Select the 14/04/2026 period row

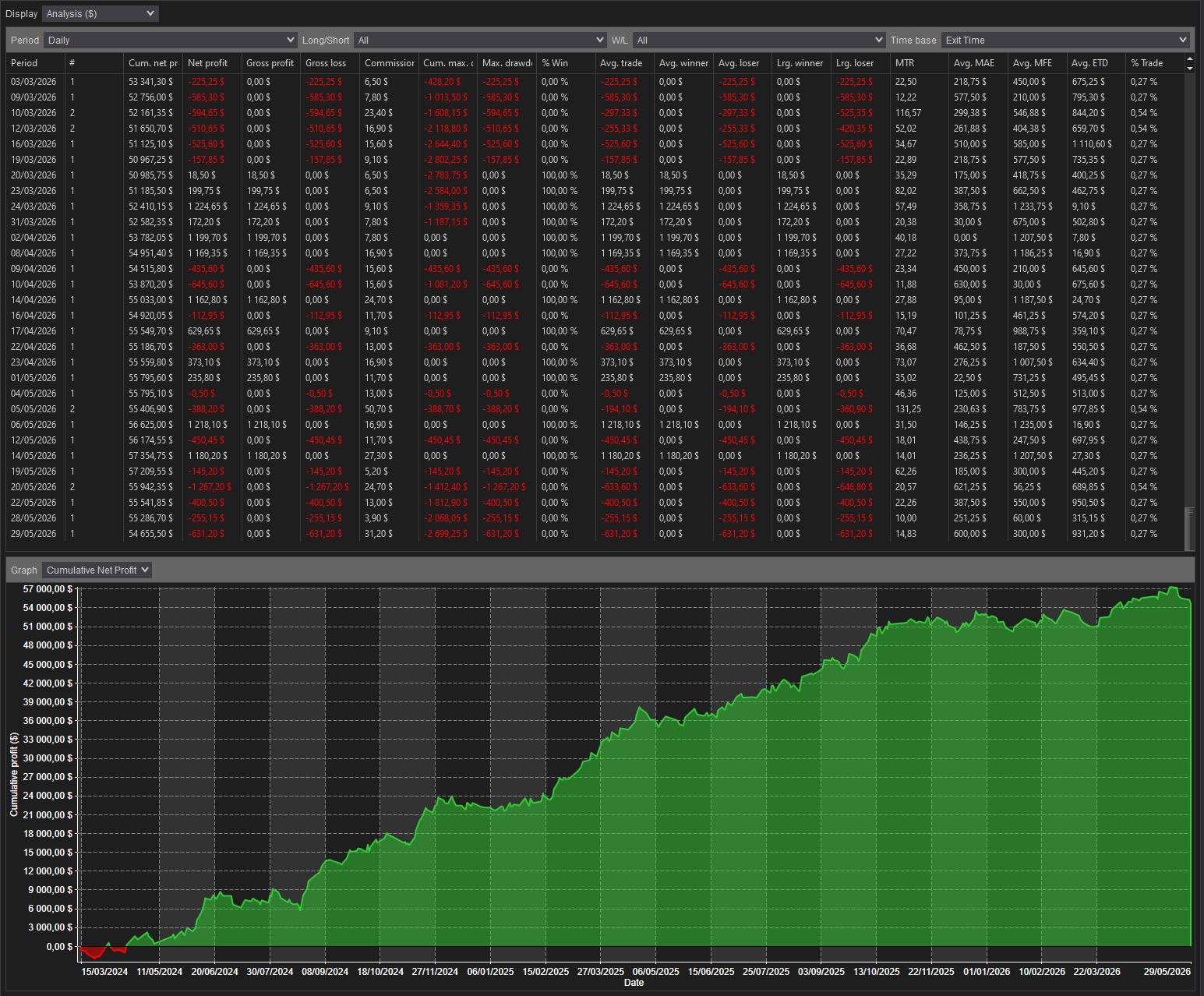coord(595,300)
